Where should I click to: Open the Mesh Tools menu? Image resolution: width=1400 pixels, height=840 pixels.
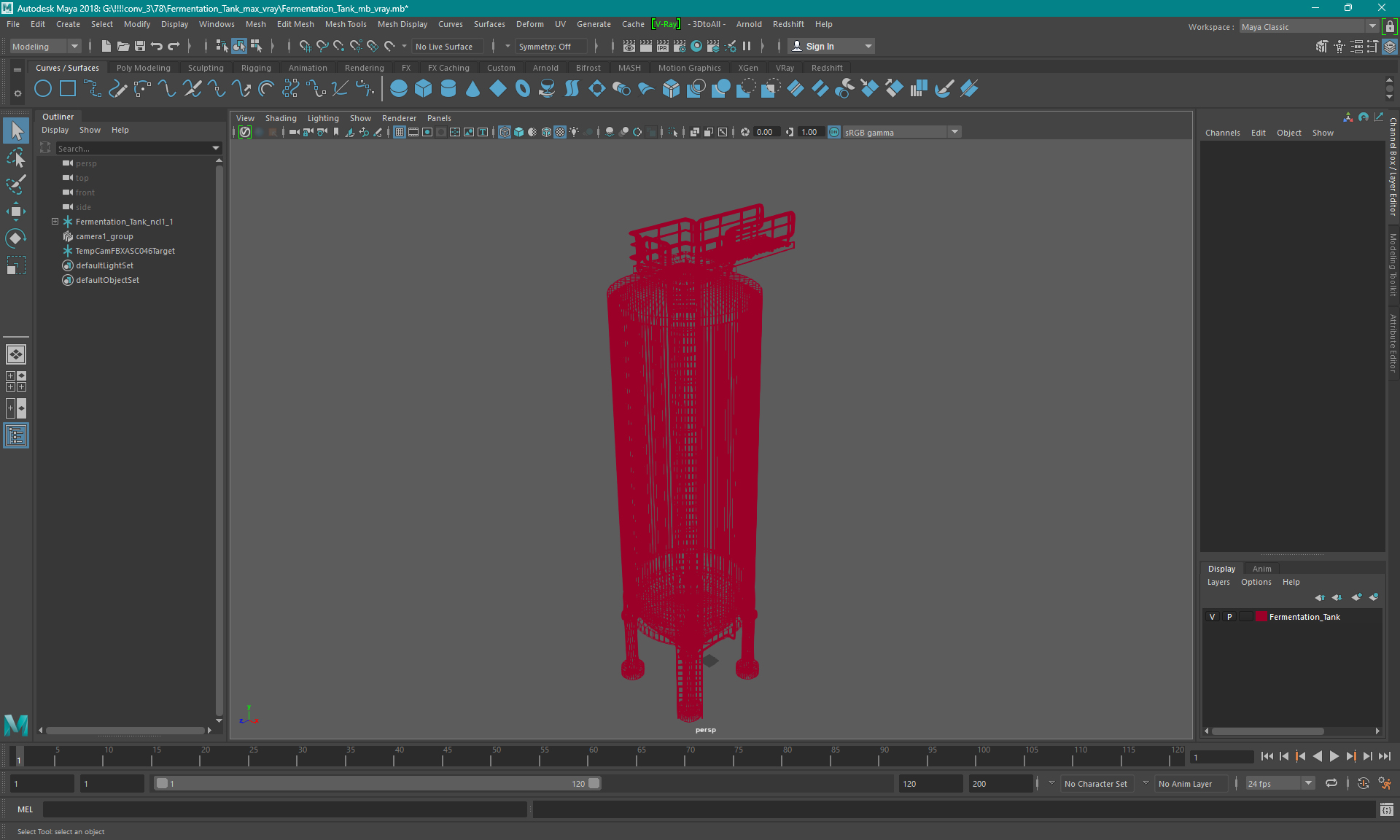(346, 24)
